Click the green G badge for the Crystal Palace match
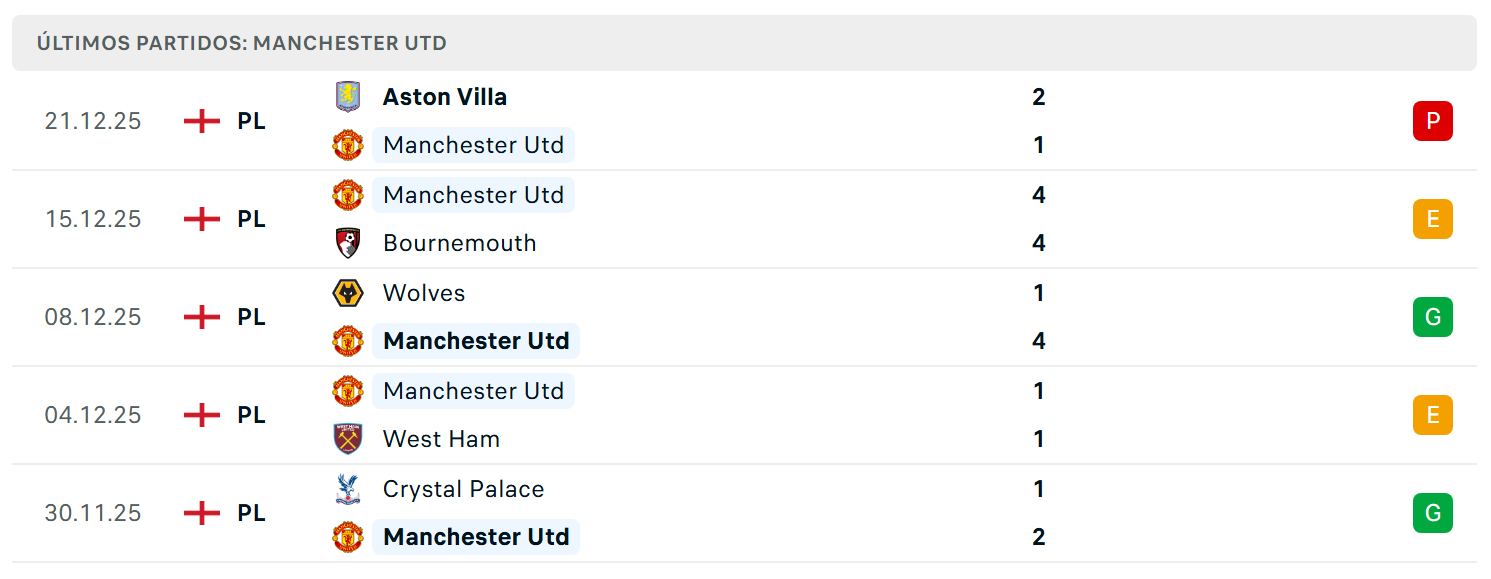1491x579 pixels. click(x=1432, y=513)
